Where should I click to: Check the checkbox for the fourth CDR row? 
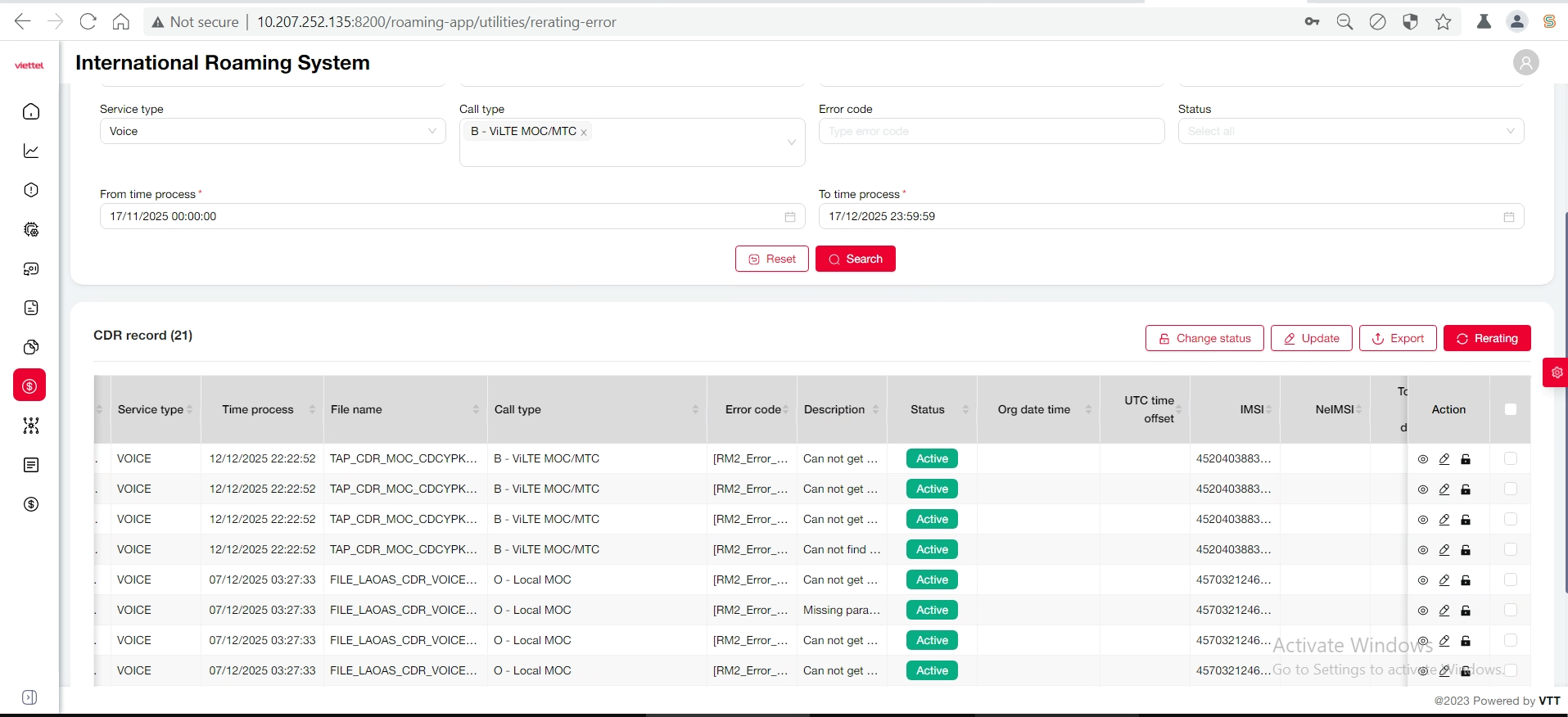point(1511,550)
